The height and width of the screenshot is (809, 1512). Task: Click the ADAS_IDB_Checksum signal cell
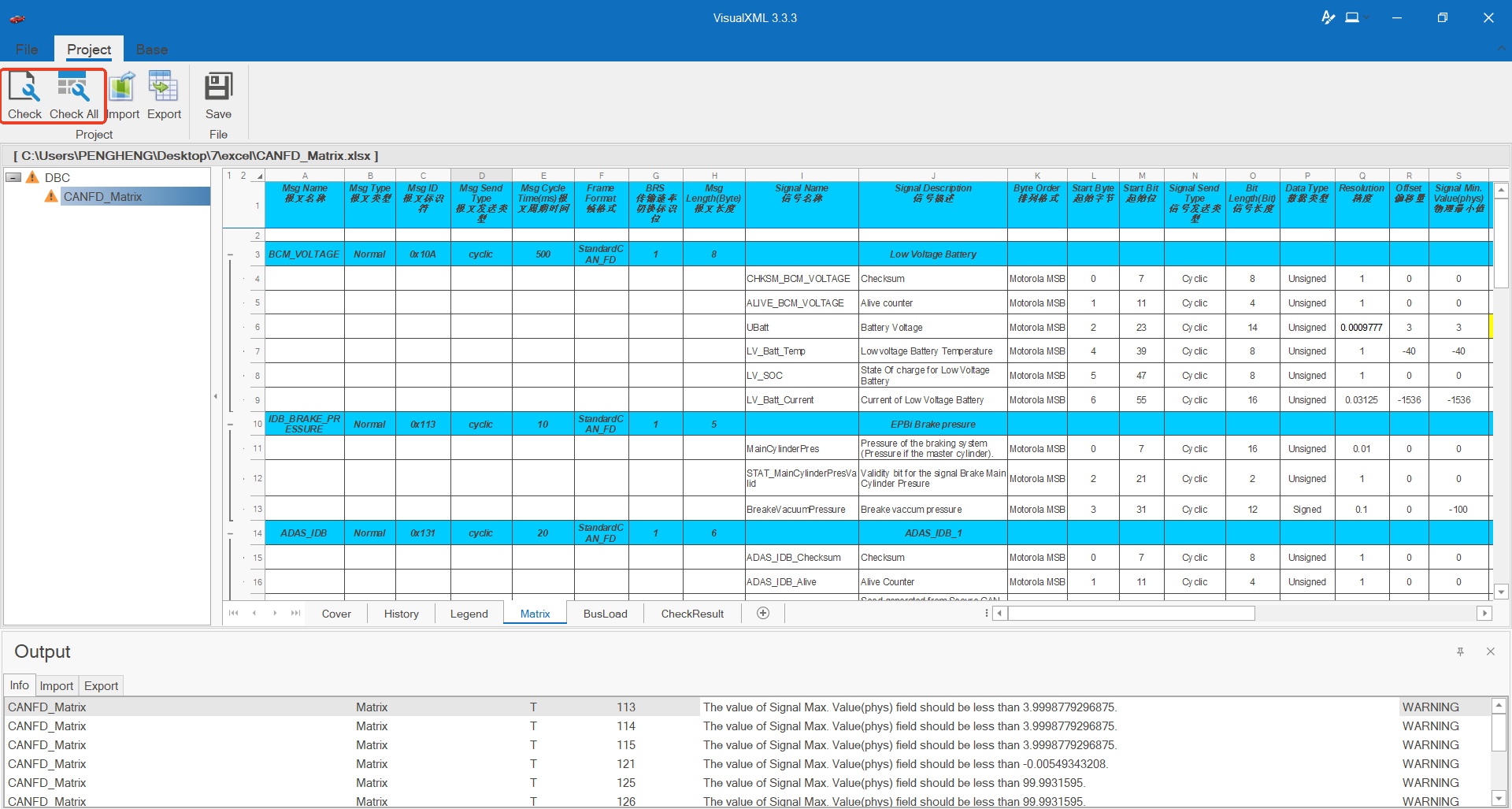click(x=802, y=558)
